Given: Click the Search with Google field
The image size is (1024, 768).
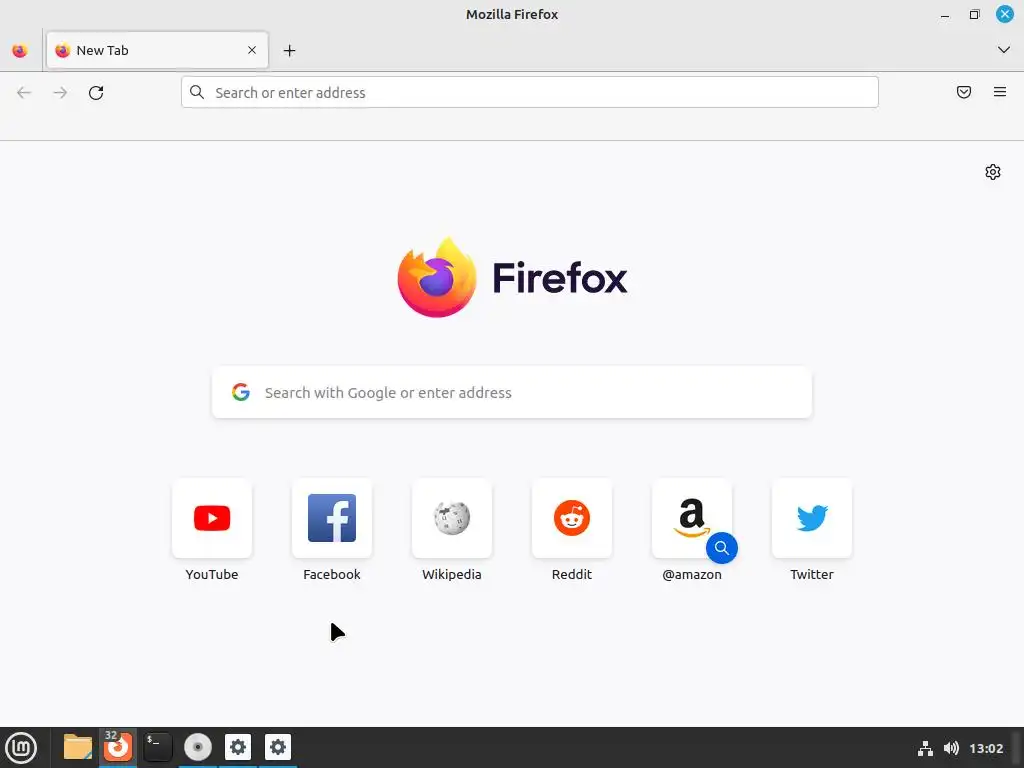Looking at the screenshot, I should (512, 392).
